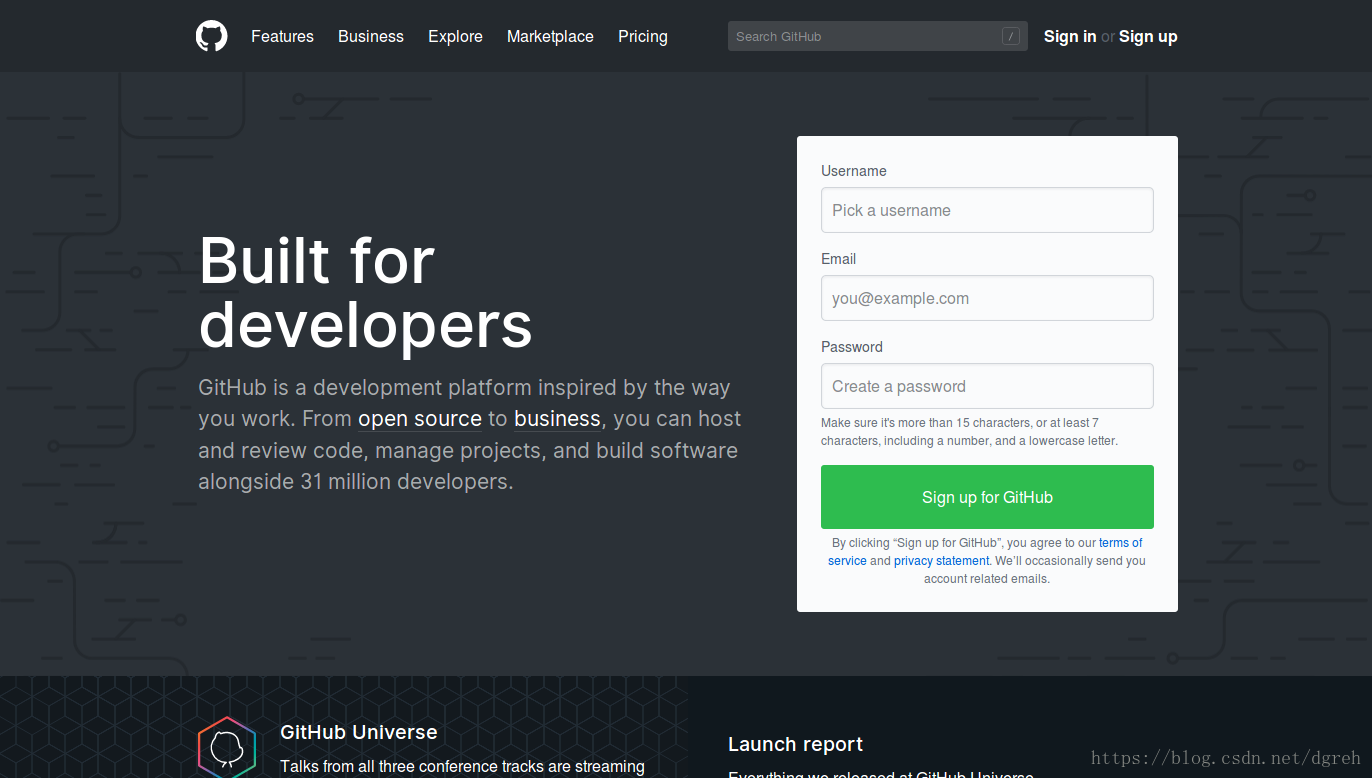
Task: Click the Password label
Action: pos(852,347)
